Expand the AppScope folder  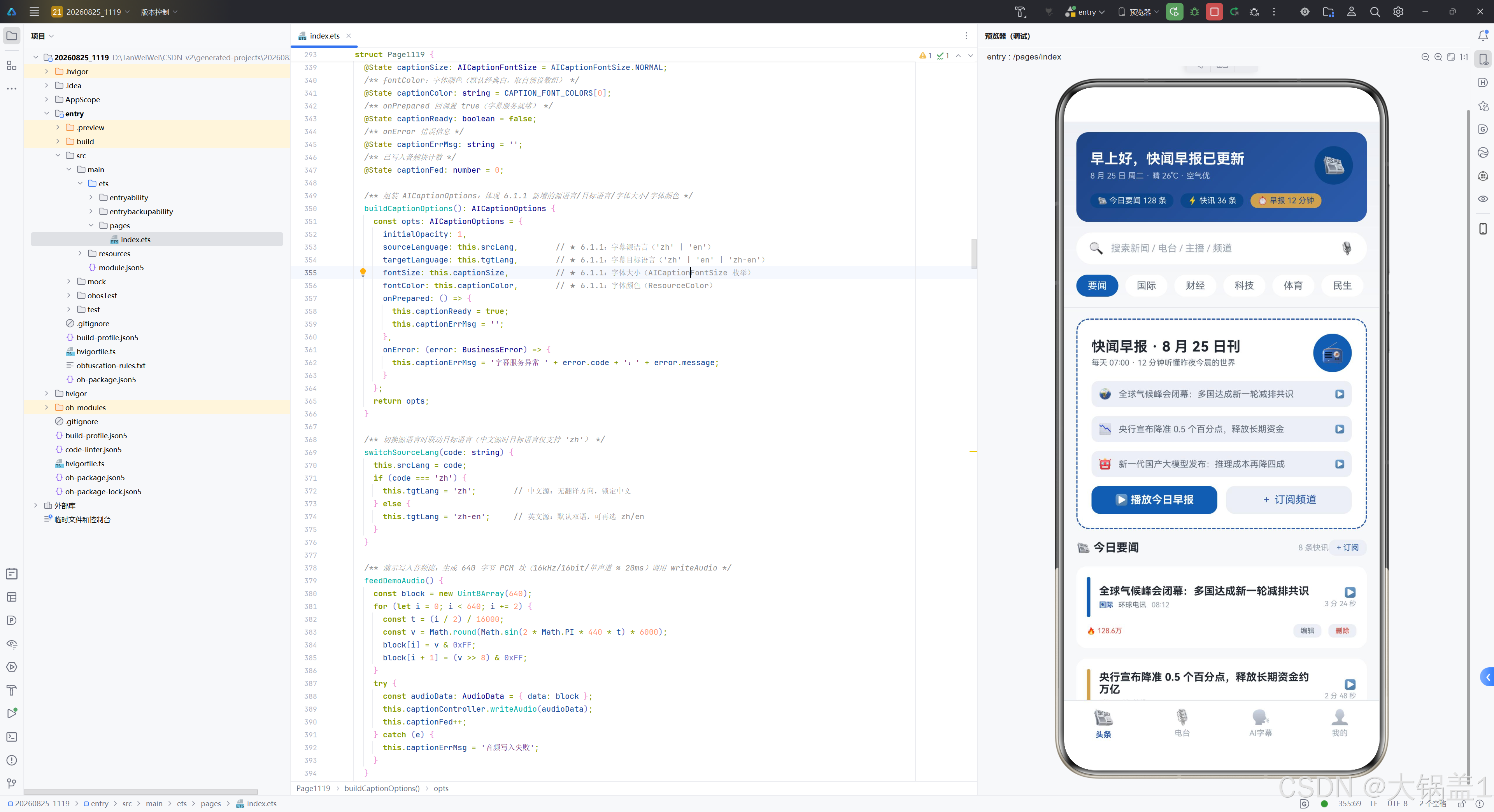(x=46, y=99)
